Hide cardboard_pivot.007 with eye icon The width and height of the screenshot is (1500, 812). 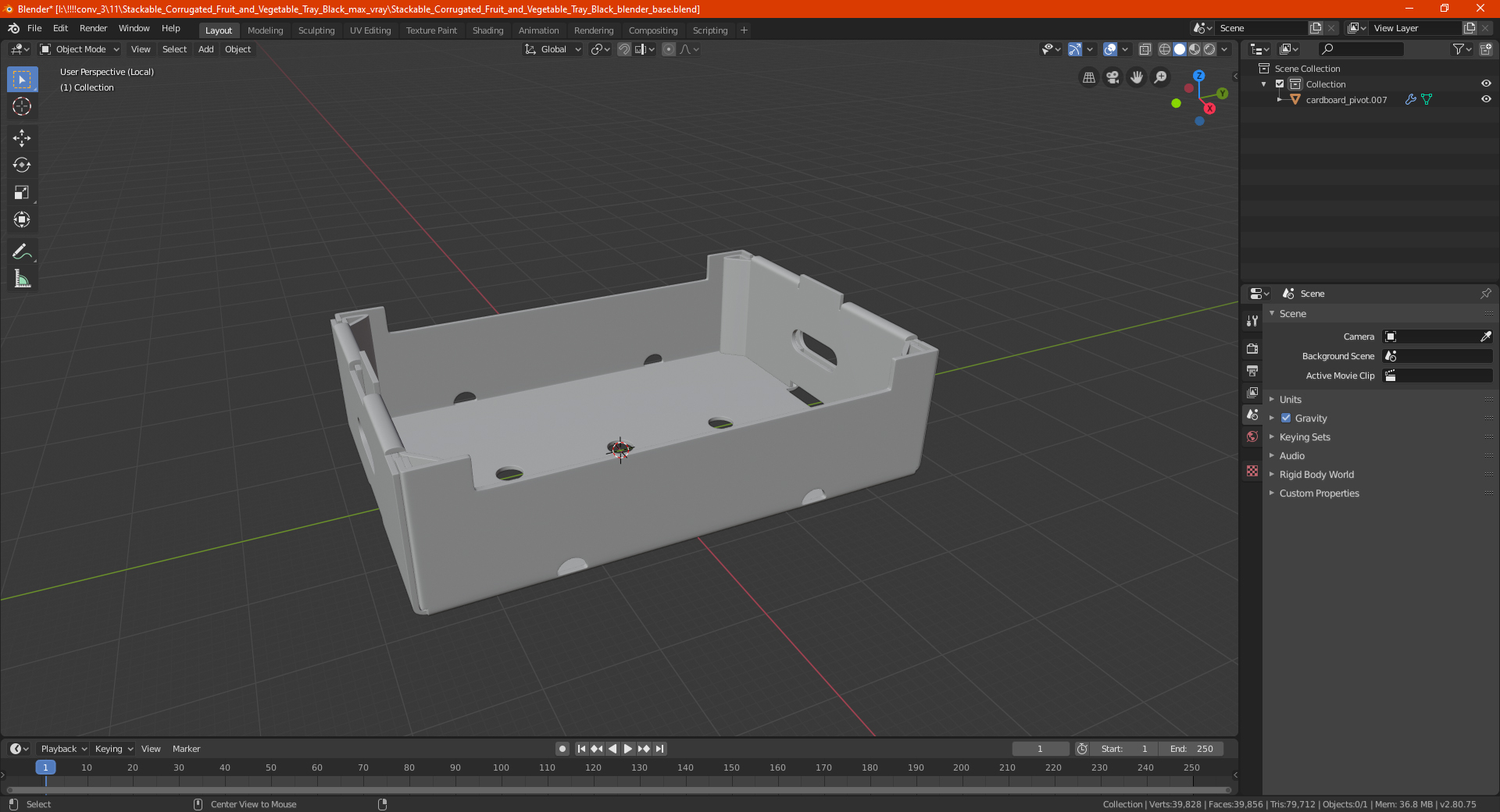click(1486, 99)
